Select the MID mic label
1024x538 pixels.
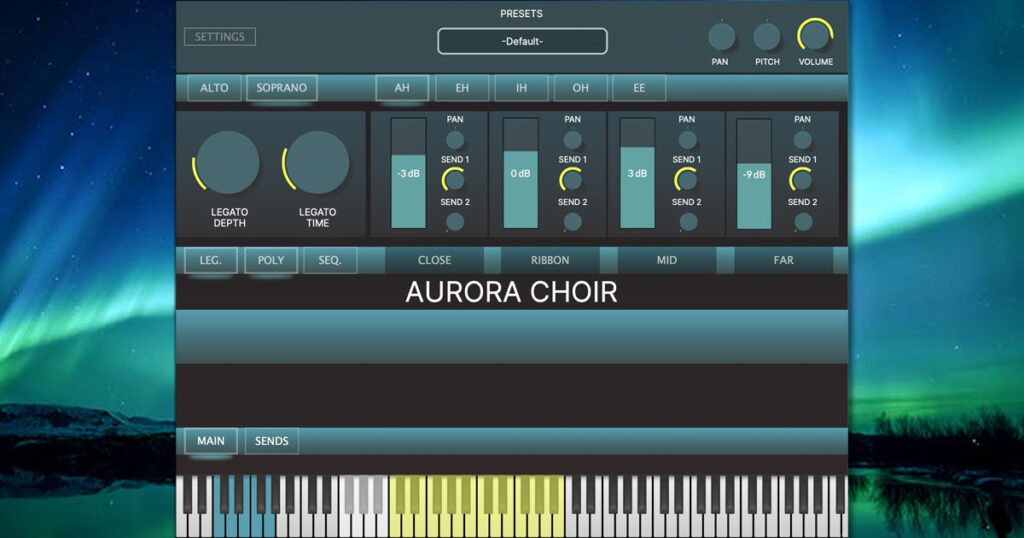click(x=666, y=260)
